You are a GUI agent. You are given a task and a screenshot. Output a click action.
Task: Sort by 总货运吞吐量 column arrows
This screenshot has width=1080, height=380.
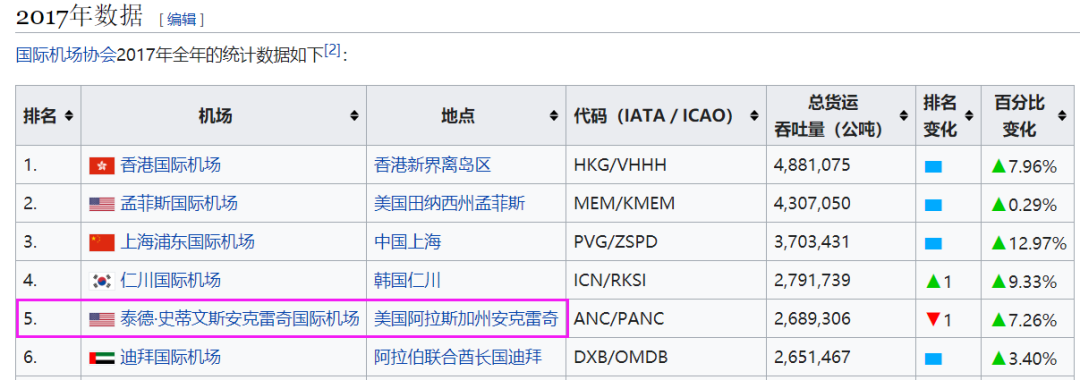(x=903, y=115)
